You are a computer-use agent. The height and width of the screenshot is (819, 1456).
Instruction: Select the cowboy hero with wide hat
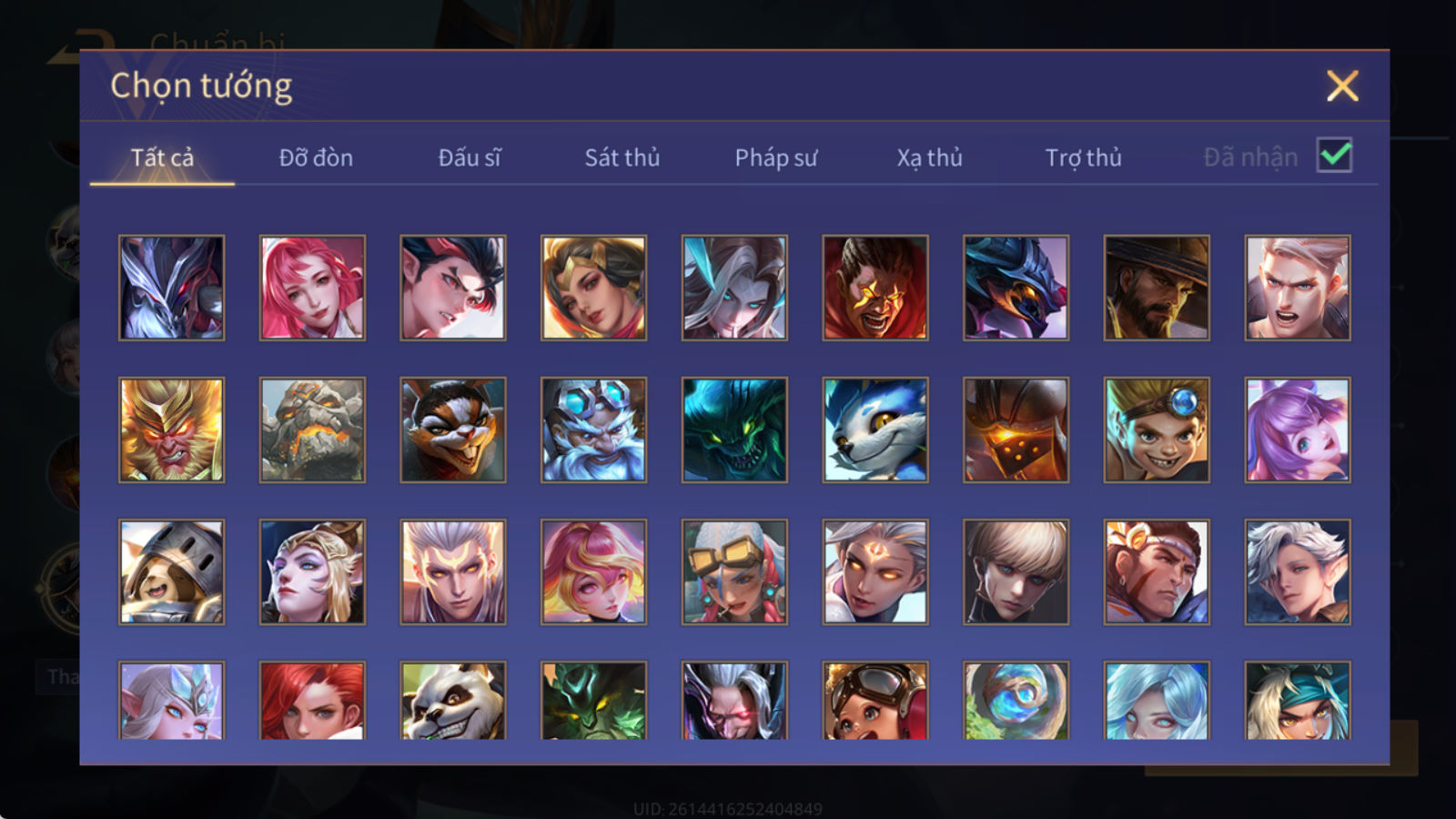pos(1157,288)
